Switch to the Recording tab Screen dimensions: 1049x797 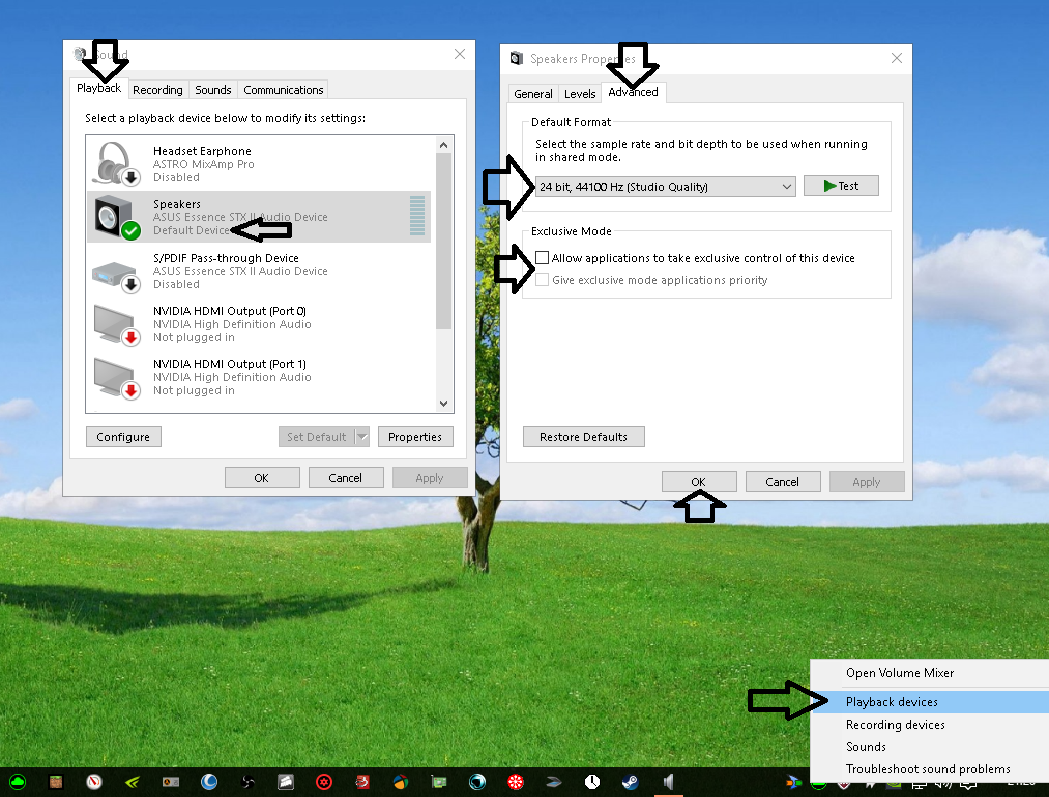pyautogui.click(x=158, y=90)
